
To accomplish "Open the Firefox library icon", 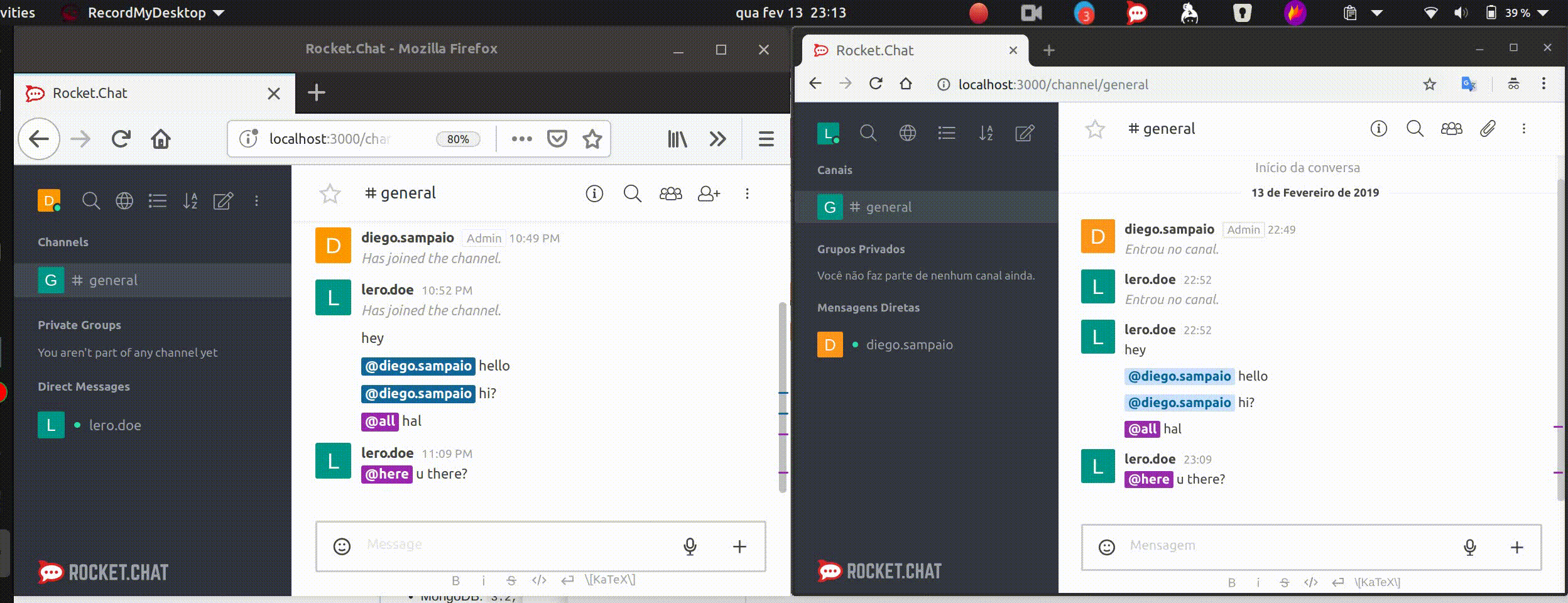I will click(x=677, y=139).
